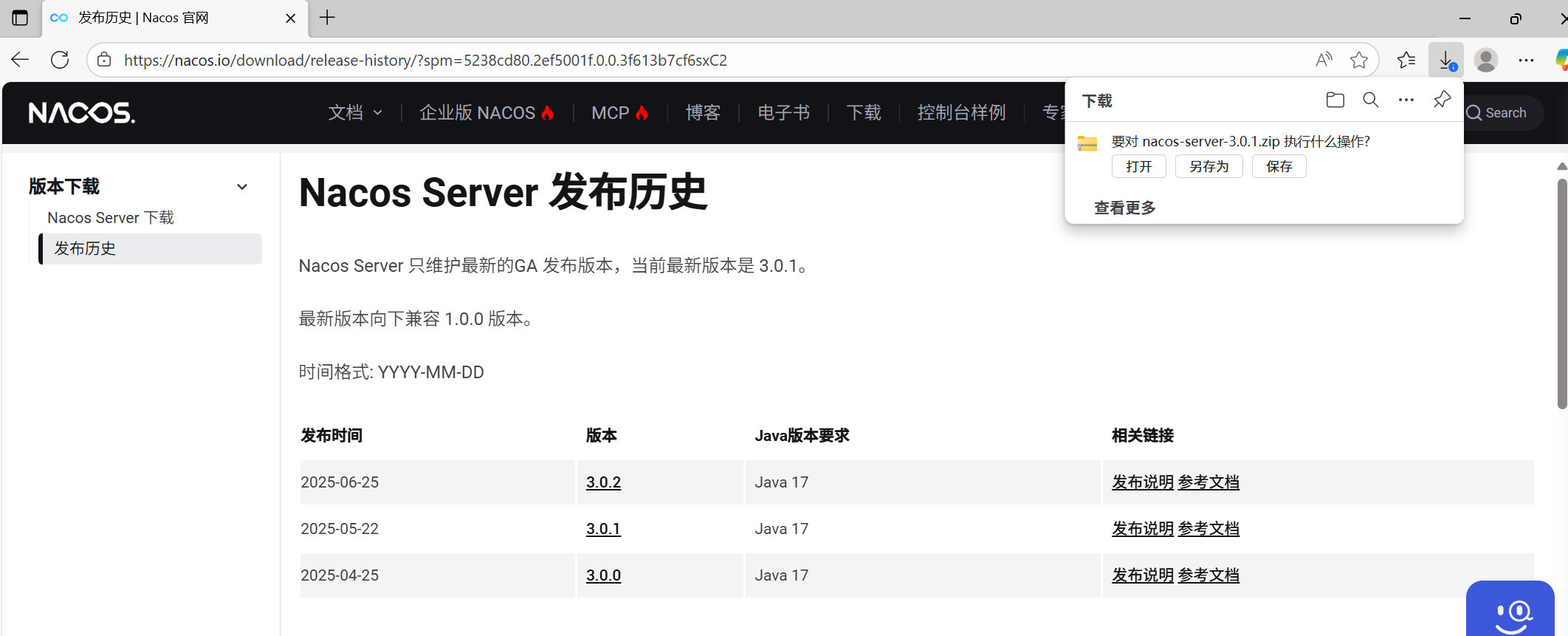Close the Nacos release history tab
Screen dimensions: 1568x636
pos(291,18)
